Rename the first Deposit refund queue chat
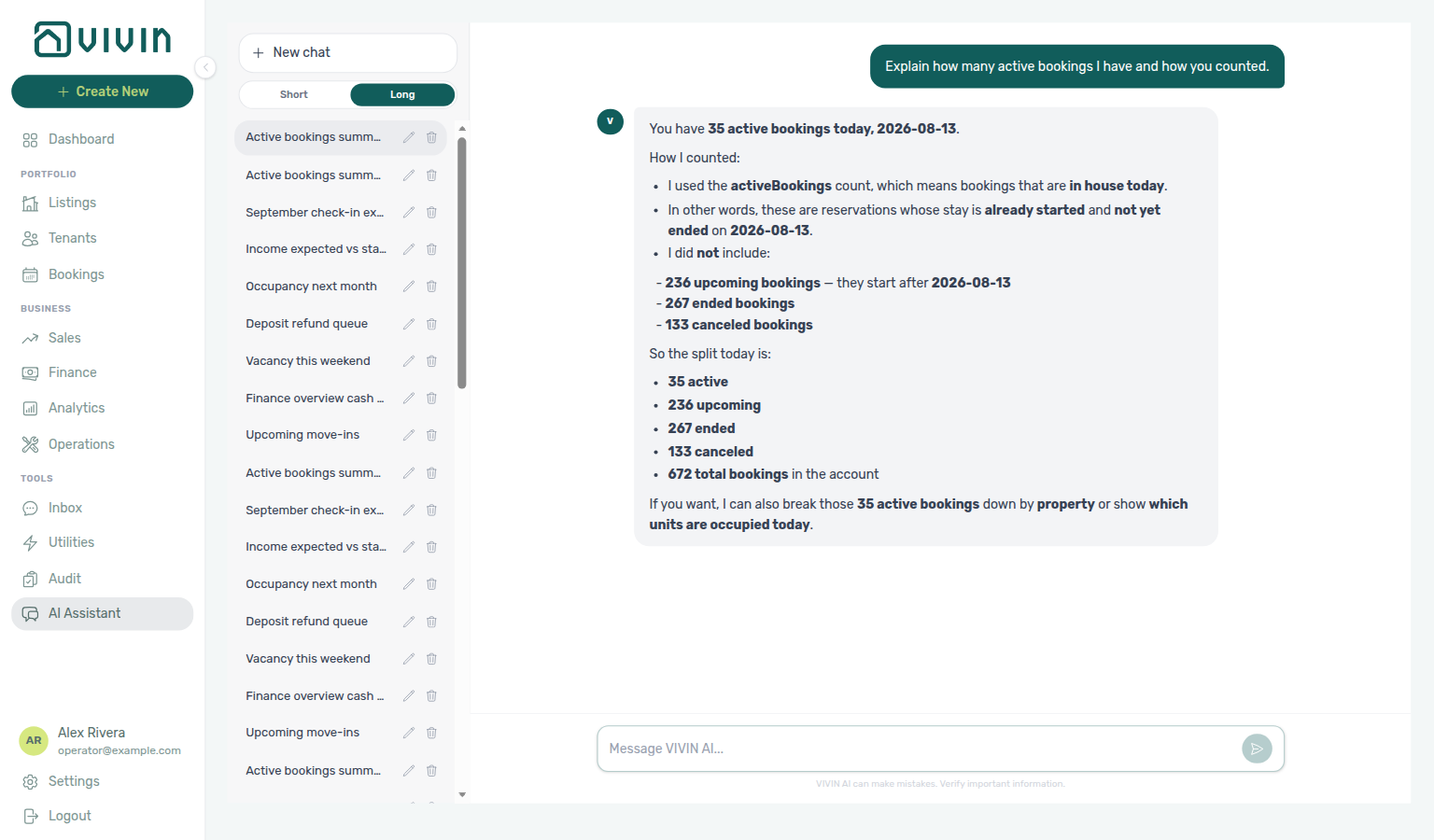1434x840 pixels. click(408, 324)
